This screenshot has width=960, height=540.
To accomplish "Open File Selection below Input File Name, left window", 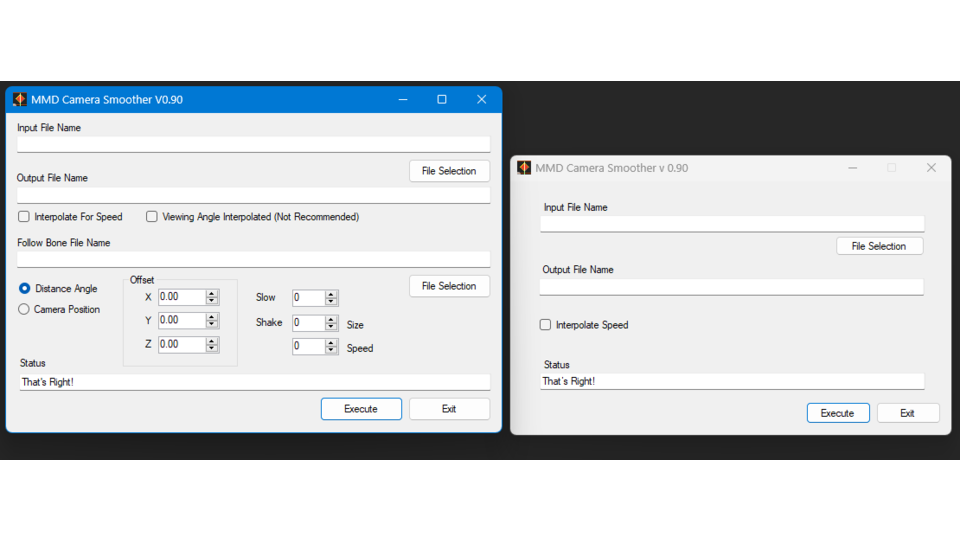I will (449, 171).
